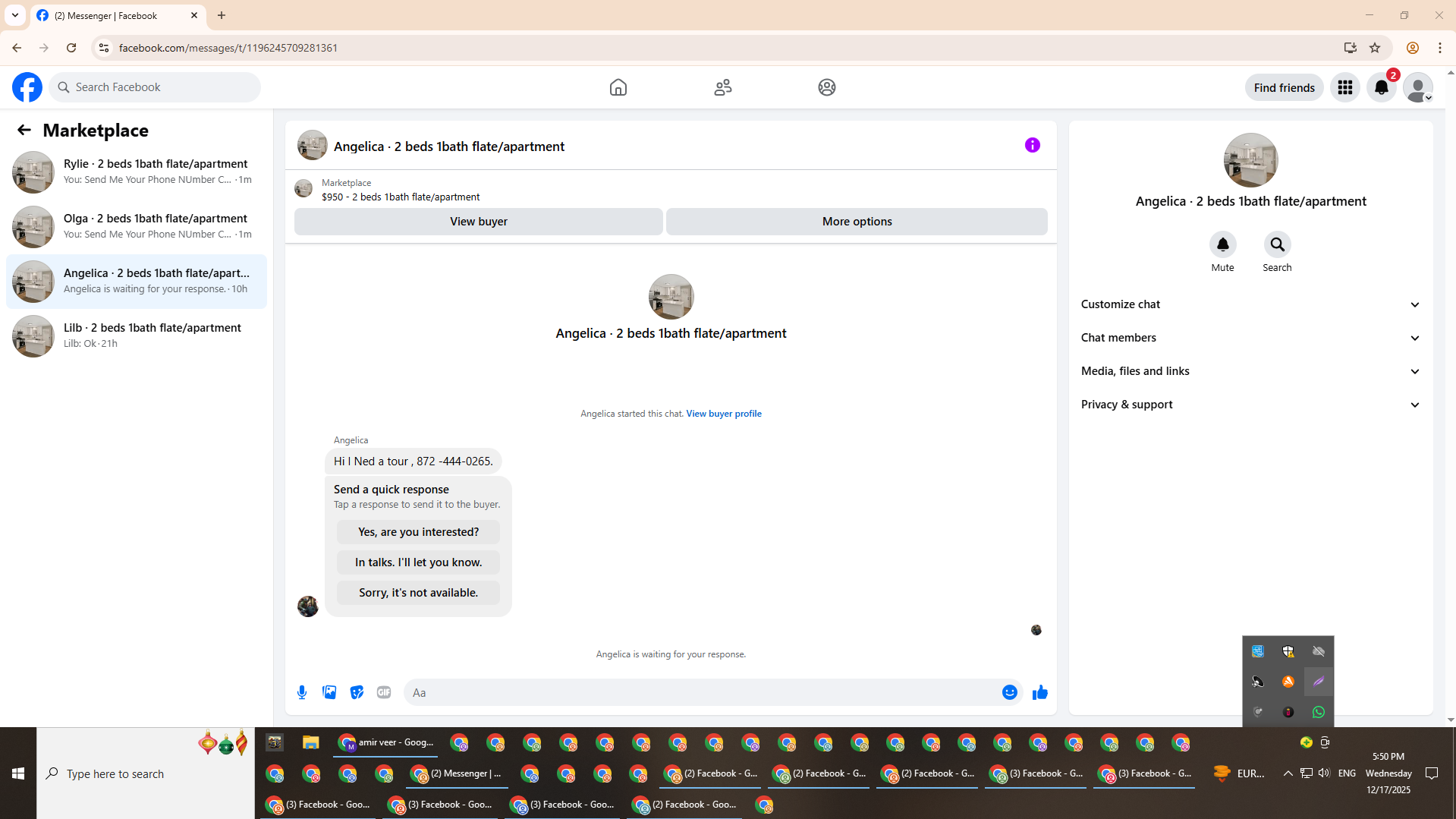Click taskbar 'Type here to search' box

click(146, 773)
